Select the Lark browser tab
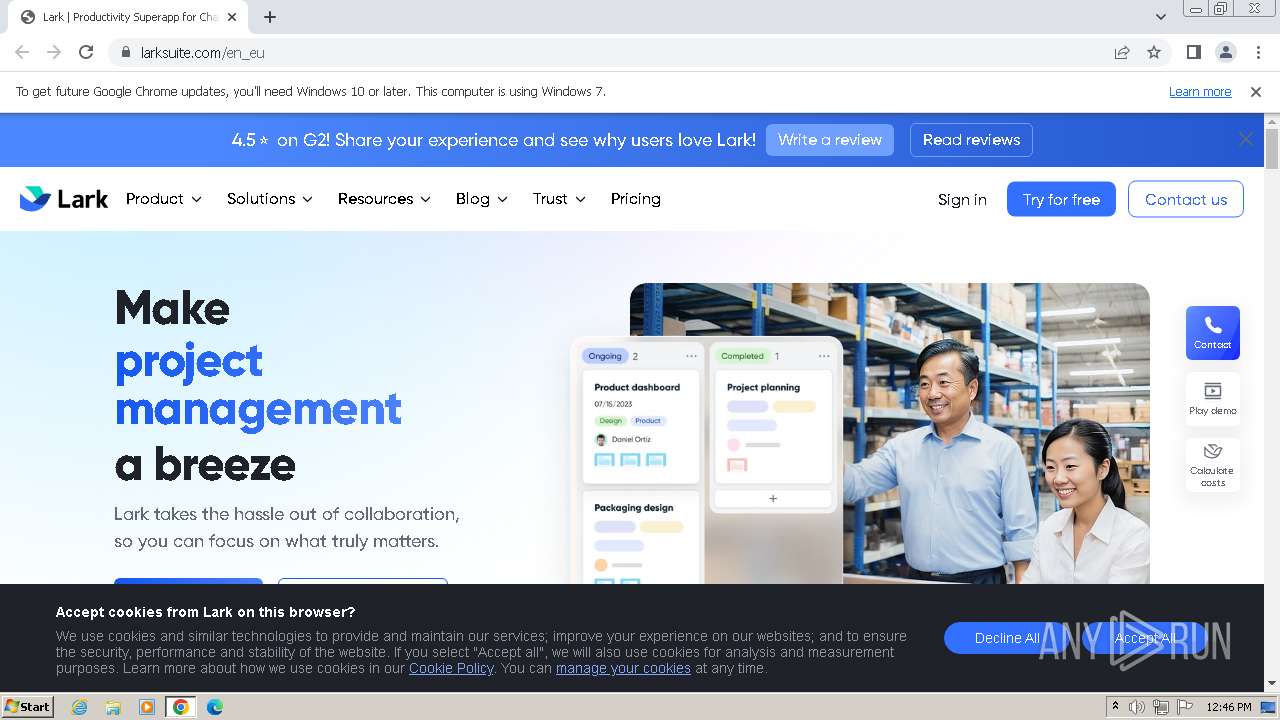Image resolution: width=1280 pixels, height=720 pixels. [x=127, y=17]
